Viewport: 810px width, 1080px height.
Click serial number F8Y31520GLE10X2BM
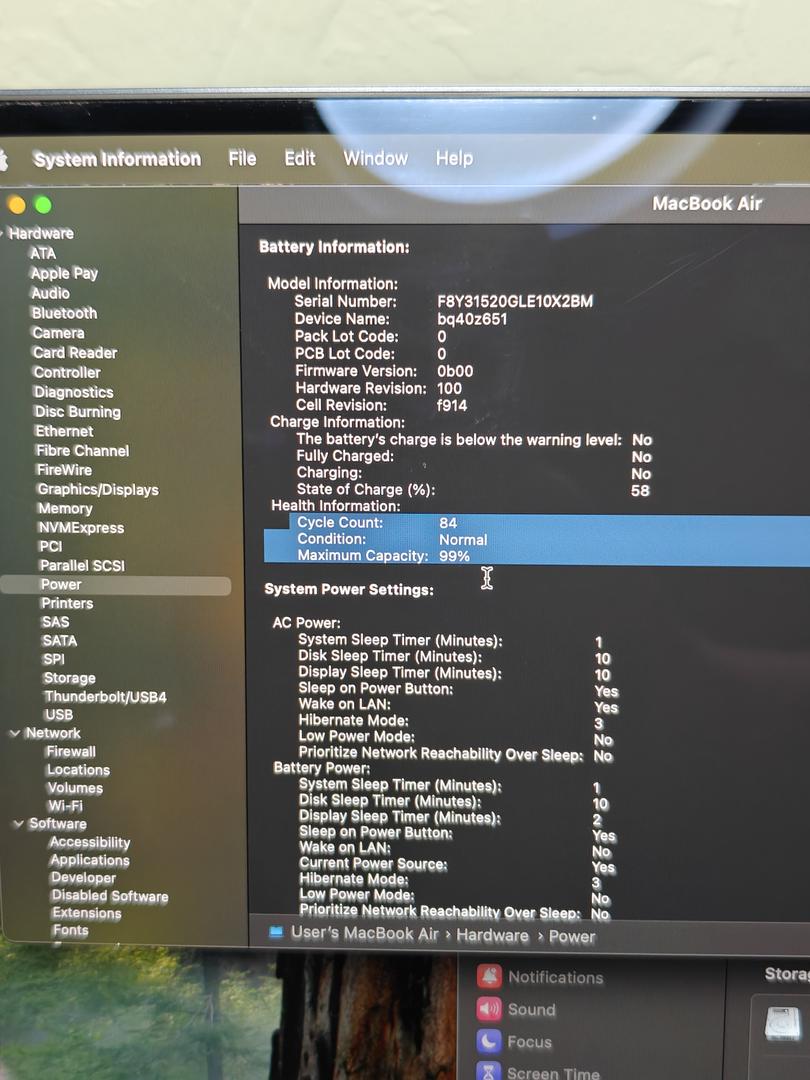tap(515, 302)
